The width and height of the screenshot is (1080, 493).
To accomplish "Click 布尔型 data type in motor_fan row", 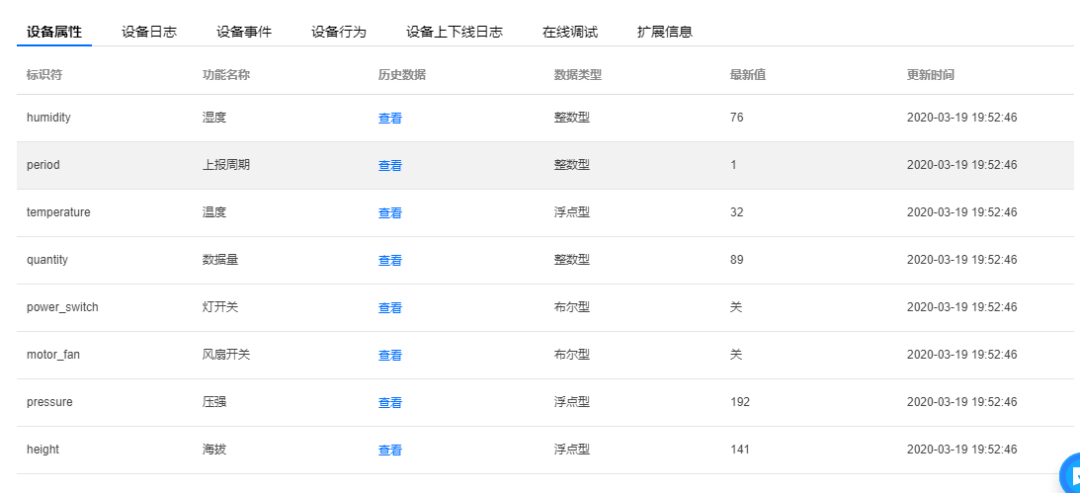I will point(572,355).
